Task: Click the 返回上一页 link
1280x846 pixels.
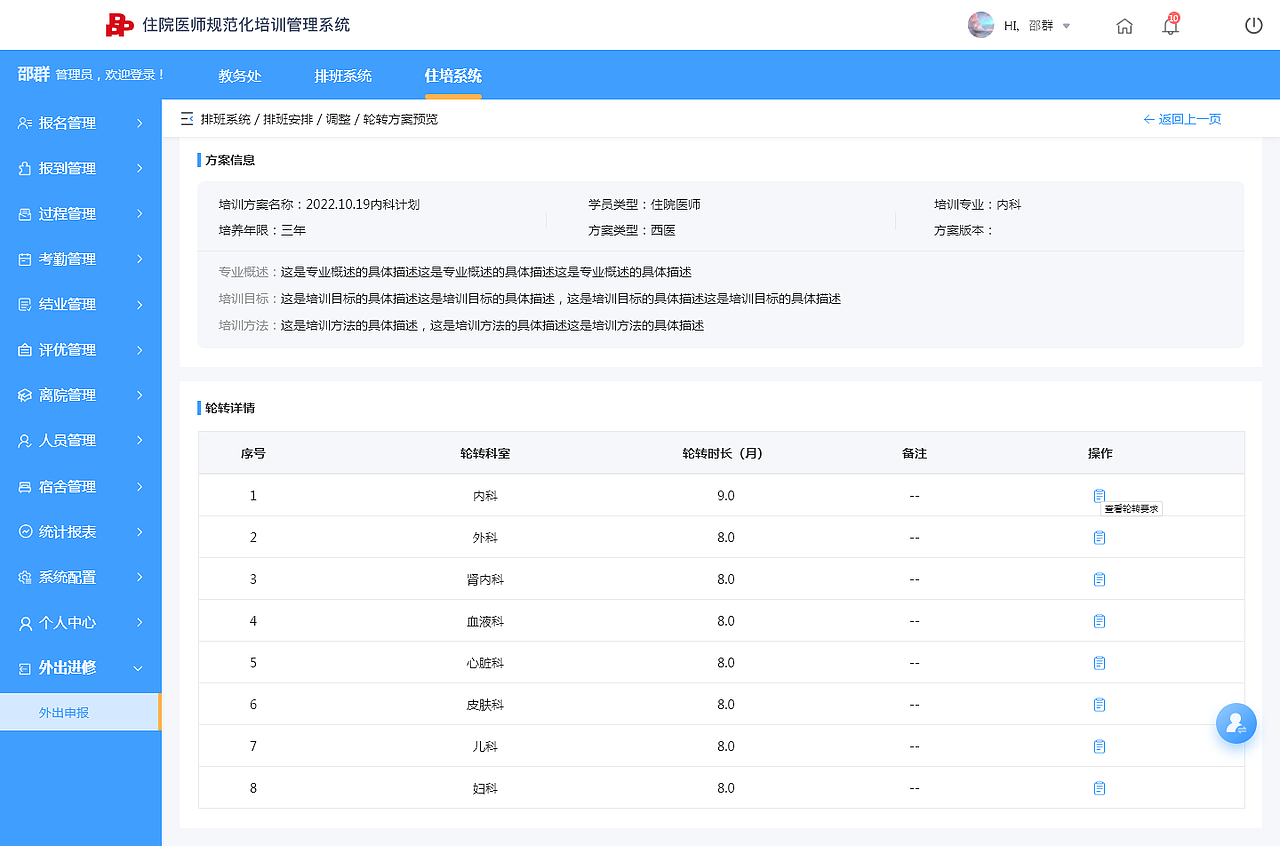Action: (1183, 118)
